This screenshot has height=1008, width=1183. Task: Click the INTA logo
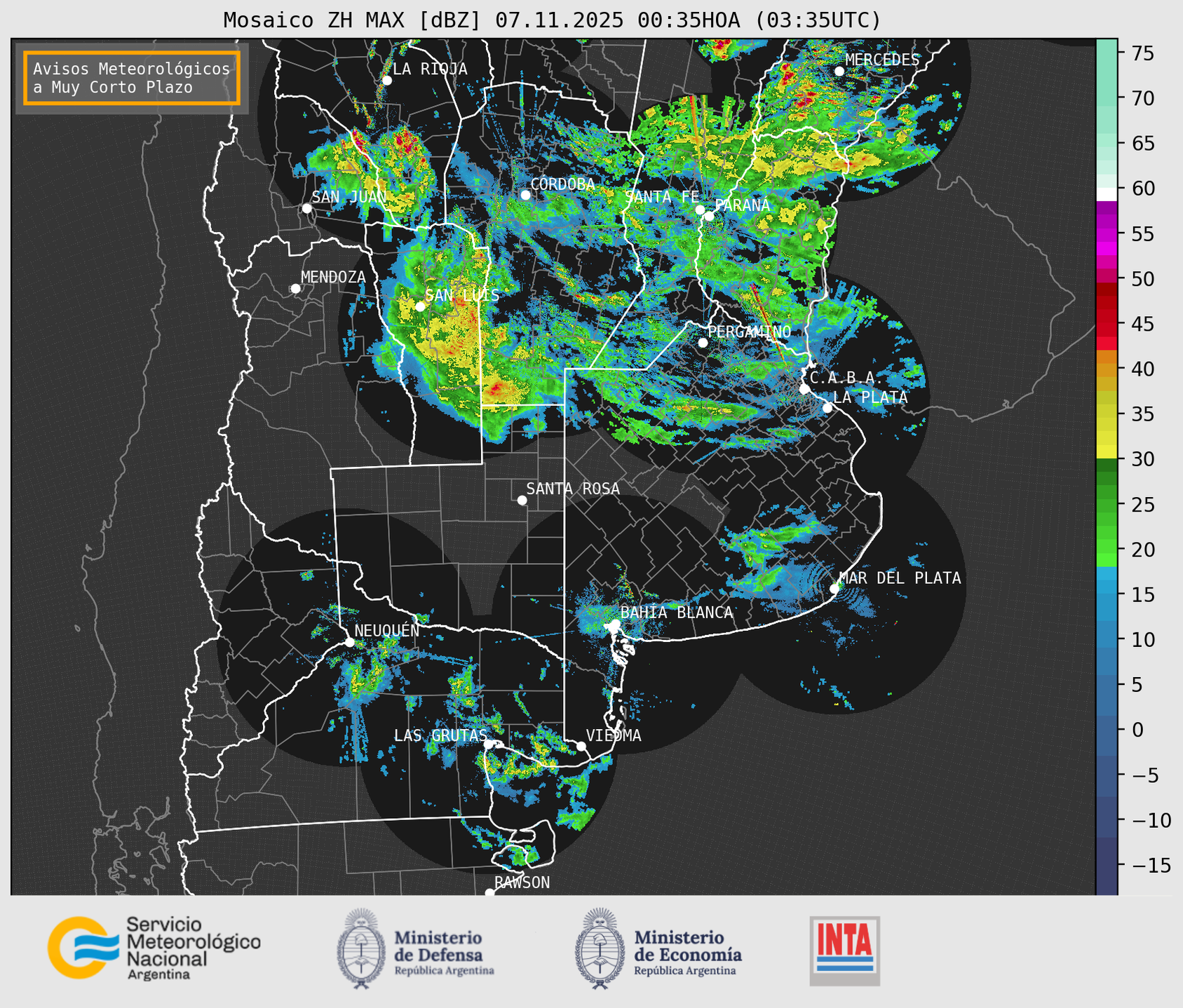(x=844, y=951)
